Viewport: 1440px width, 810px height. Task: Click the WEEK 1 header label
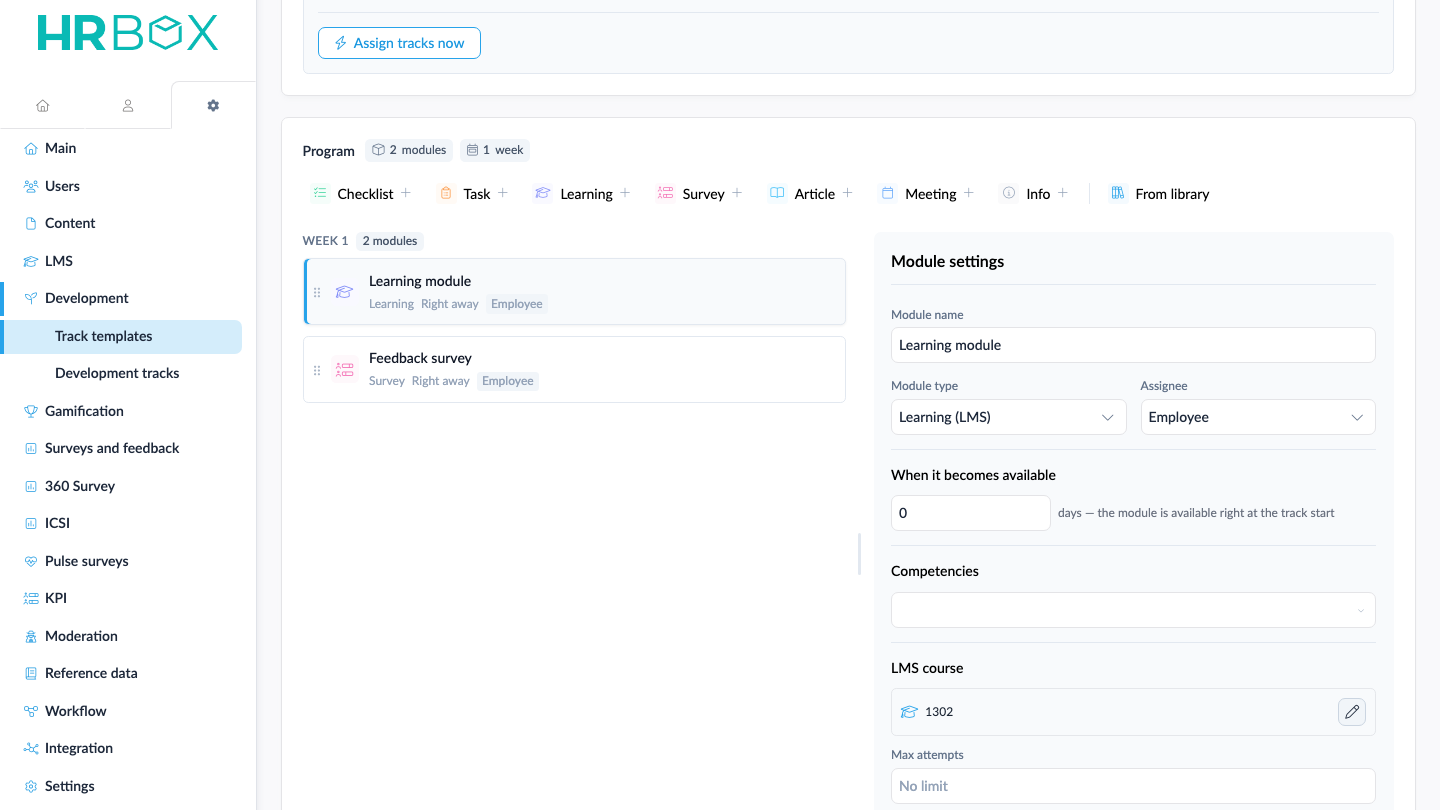326,241
